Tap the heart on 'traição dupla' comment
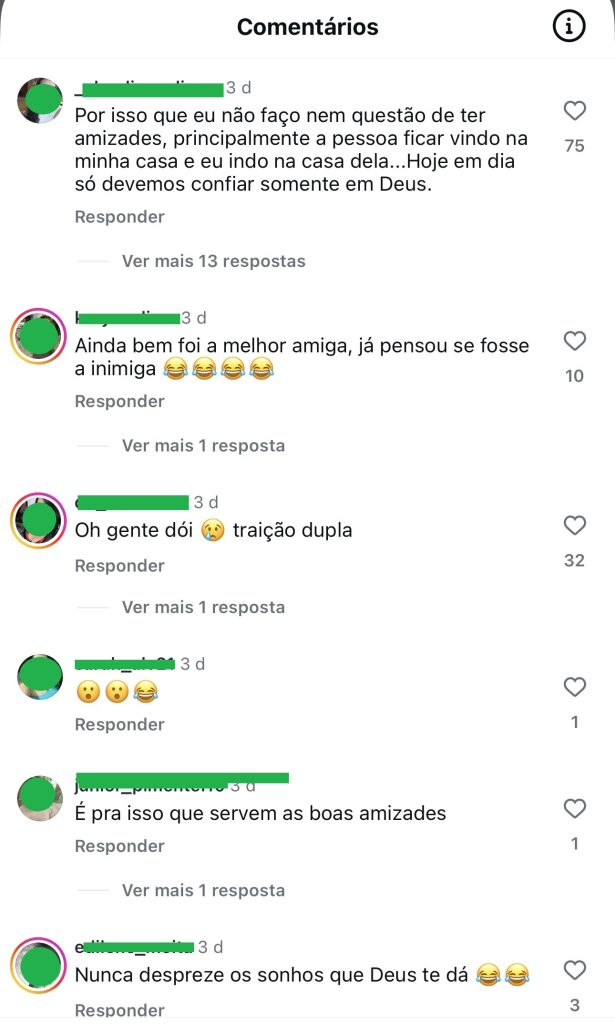 [575, 525]
